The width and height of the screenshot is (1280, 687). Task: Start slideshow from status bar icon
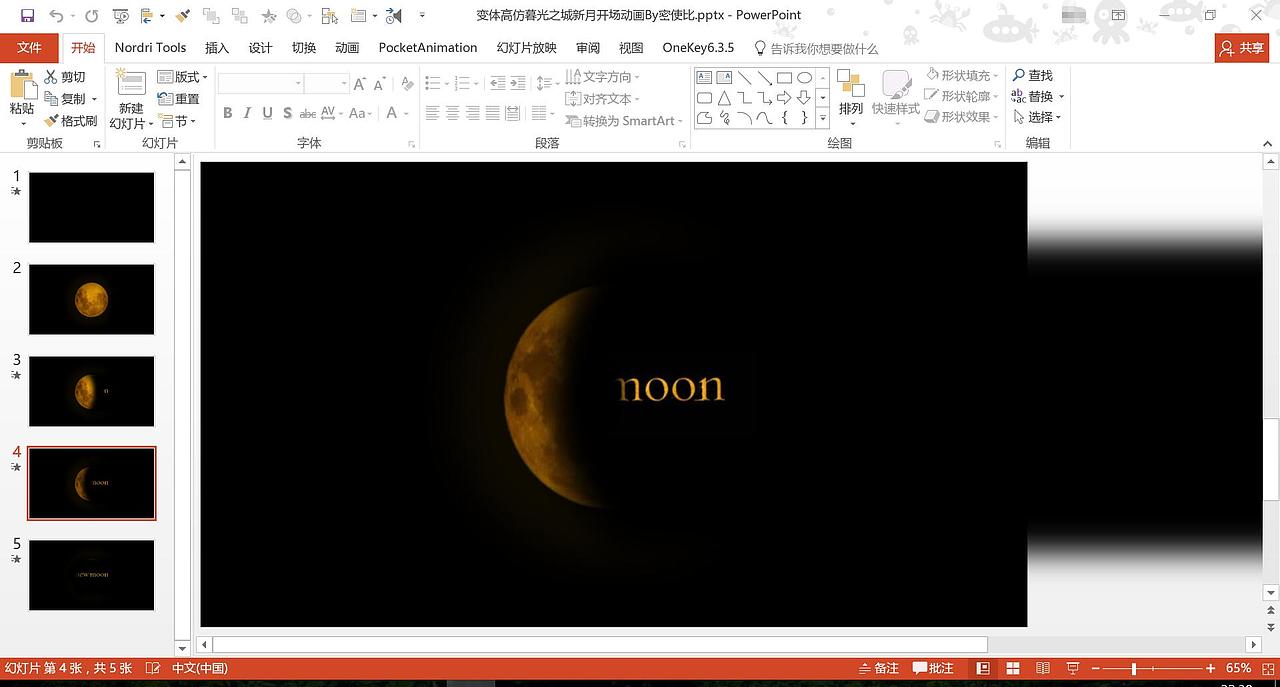pos(1072,668)
